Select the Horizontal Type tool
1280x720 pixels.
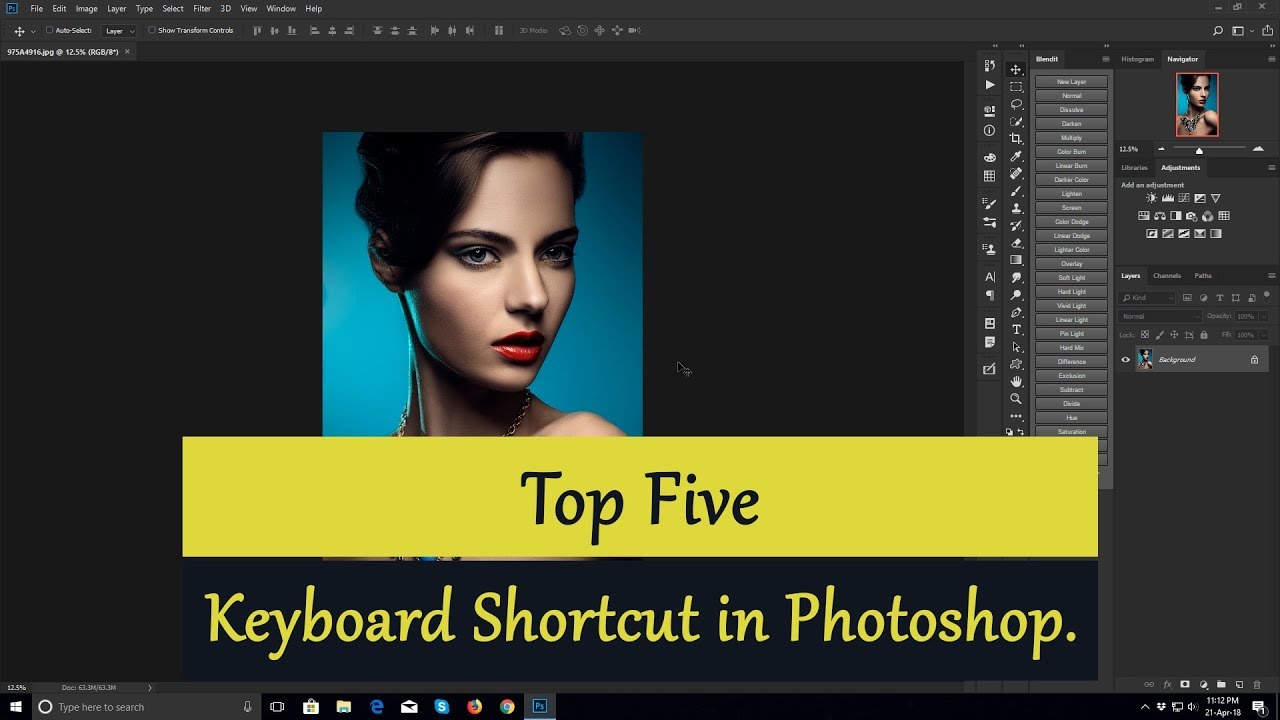1016,329
